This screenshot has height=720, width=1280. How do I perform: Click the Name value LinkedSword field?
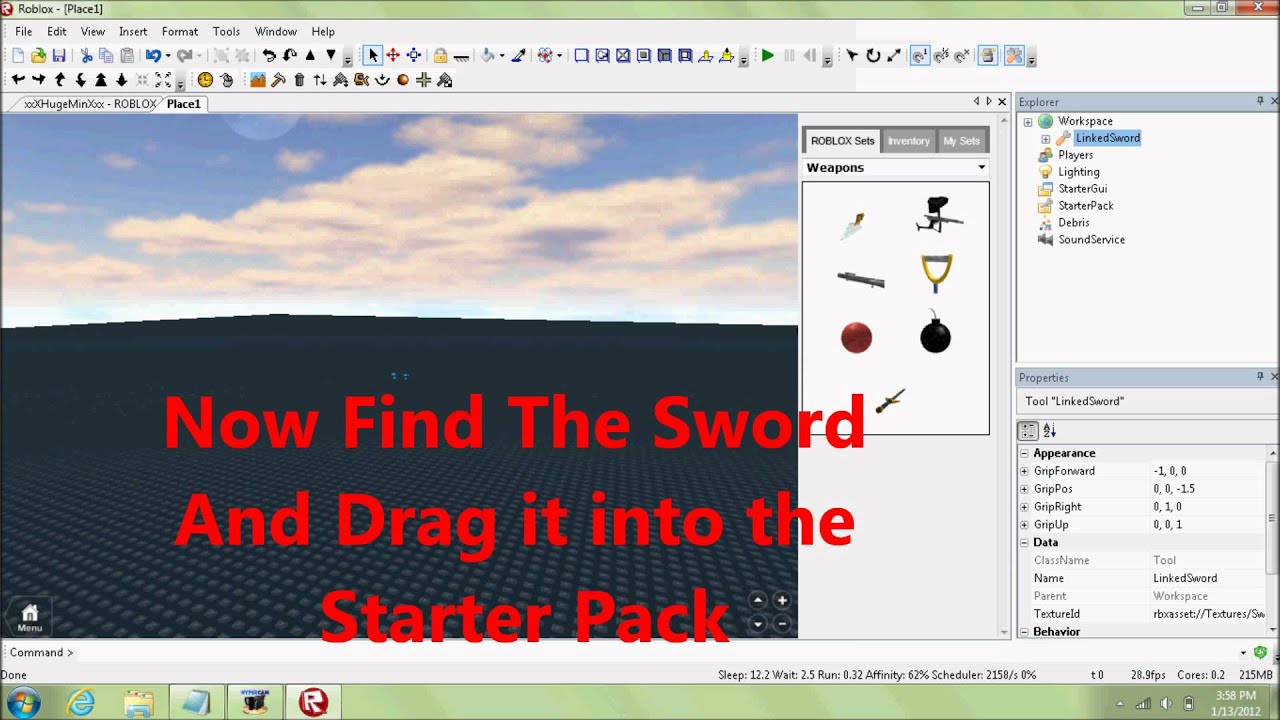tap(1208, 578)
